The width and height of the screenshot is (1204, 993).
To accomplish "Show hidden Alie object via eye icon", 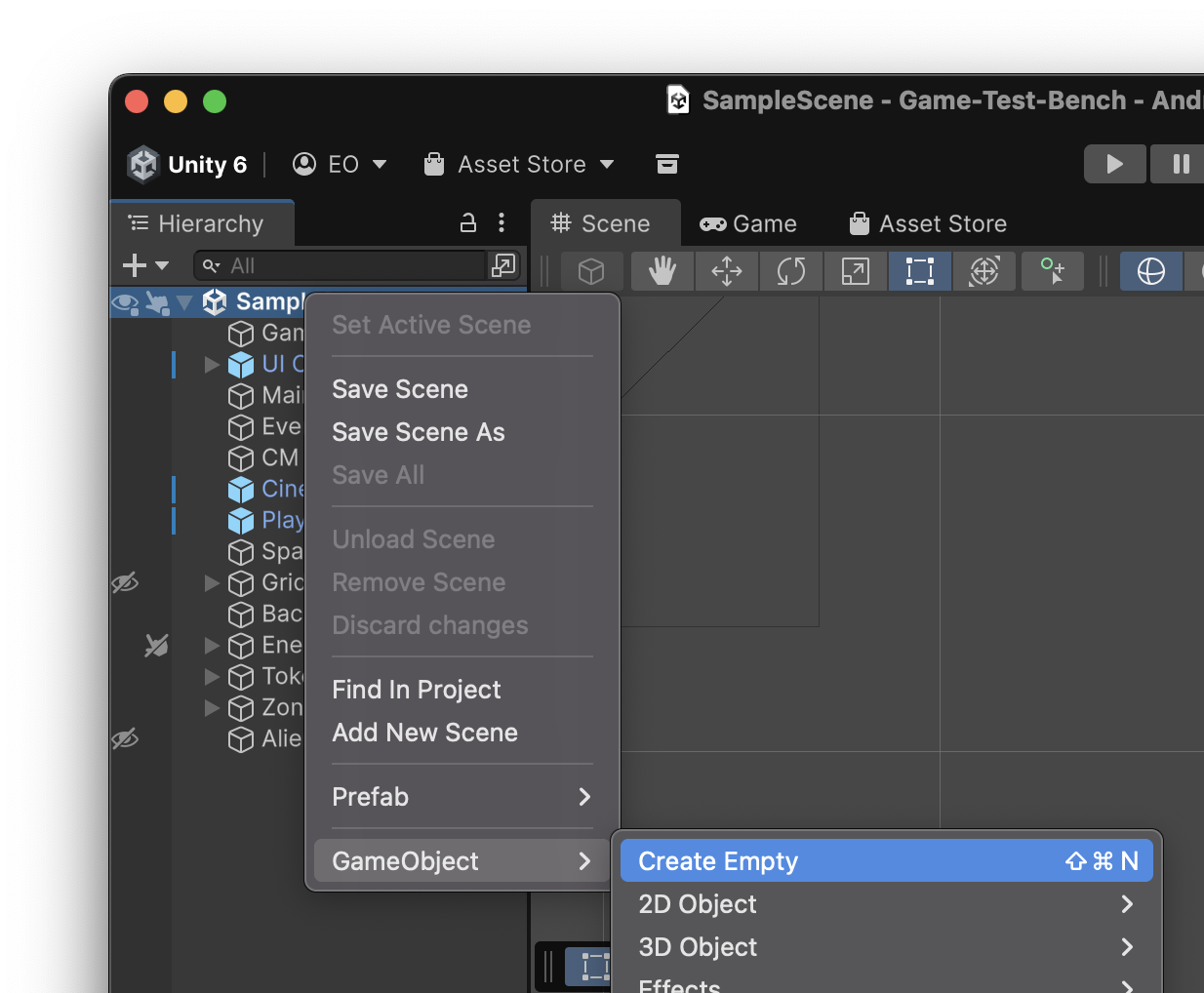I will tap(125, 739).
